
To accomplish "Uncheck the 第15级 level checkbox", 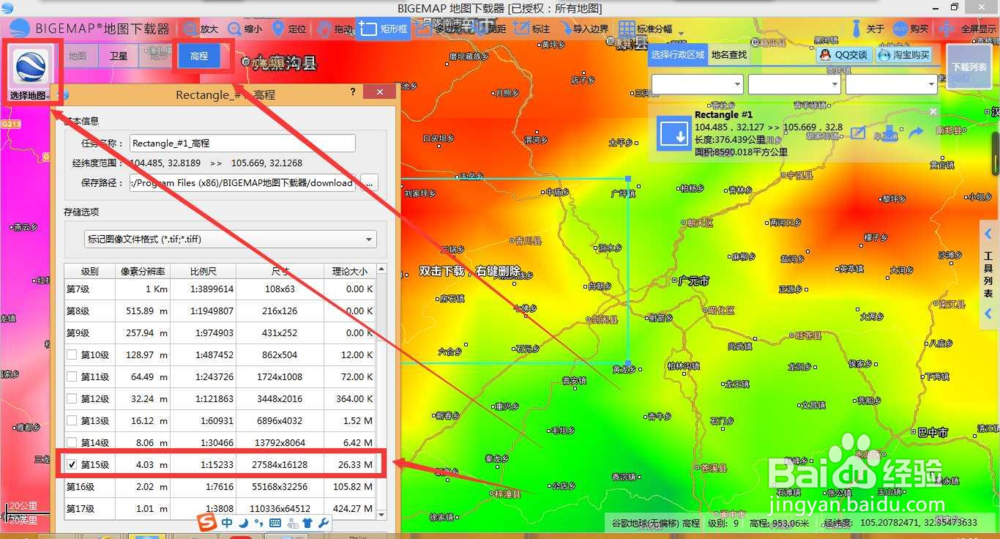I will [72, 464].
